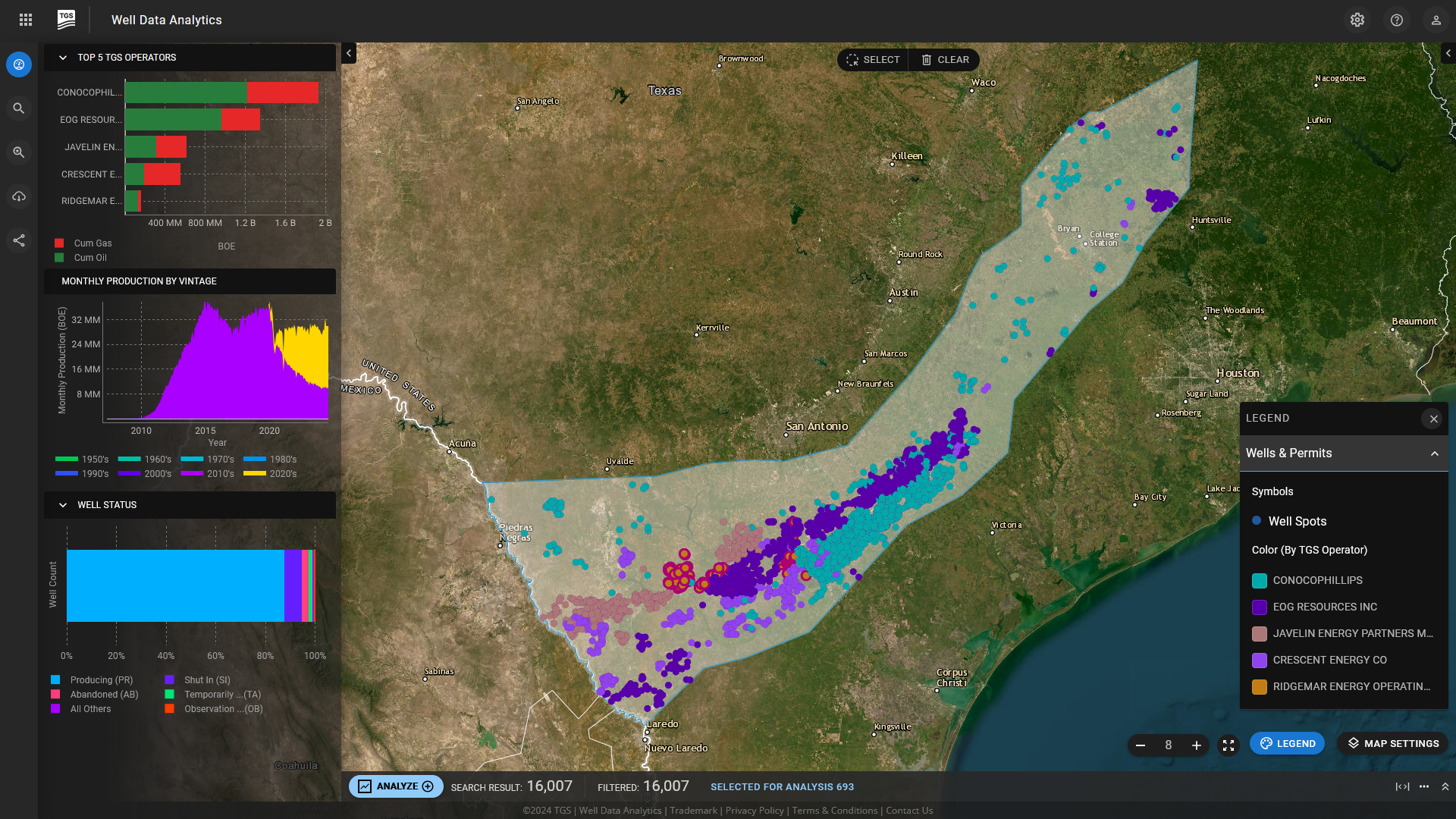The width and height of the screenshot is (1456, 819).
Task: Click the Clear selection button
Action: coord(945,60)
